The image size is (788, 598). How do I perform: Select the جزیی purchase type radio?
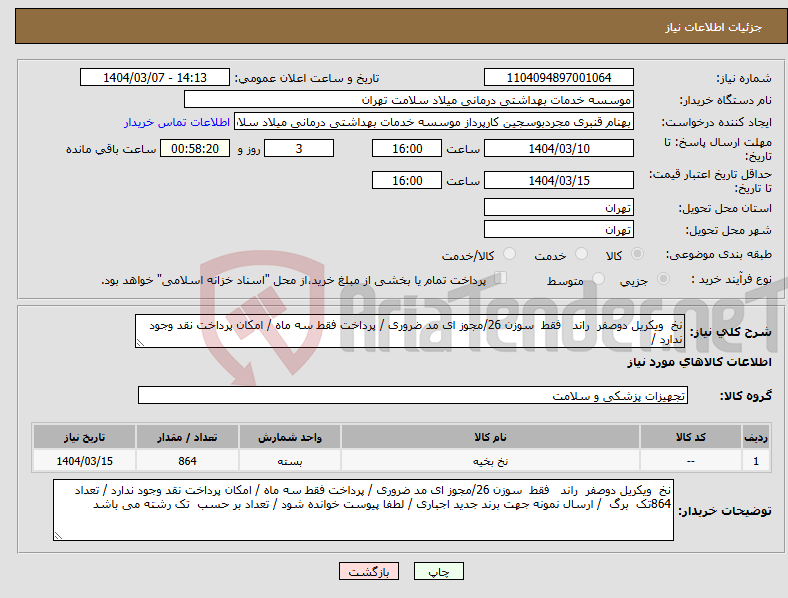point(663,279)
